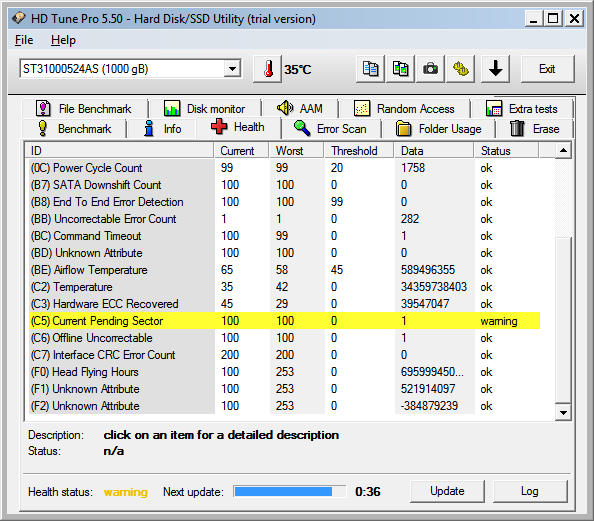Viewport: 594px width, 521px height.
Task: Switch to the File Benchmark tab
Action: [84, 109]
